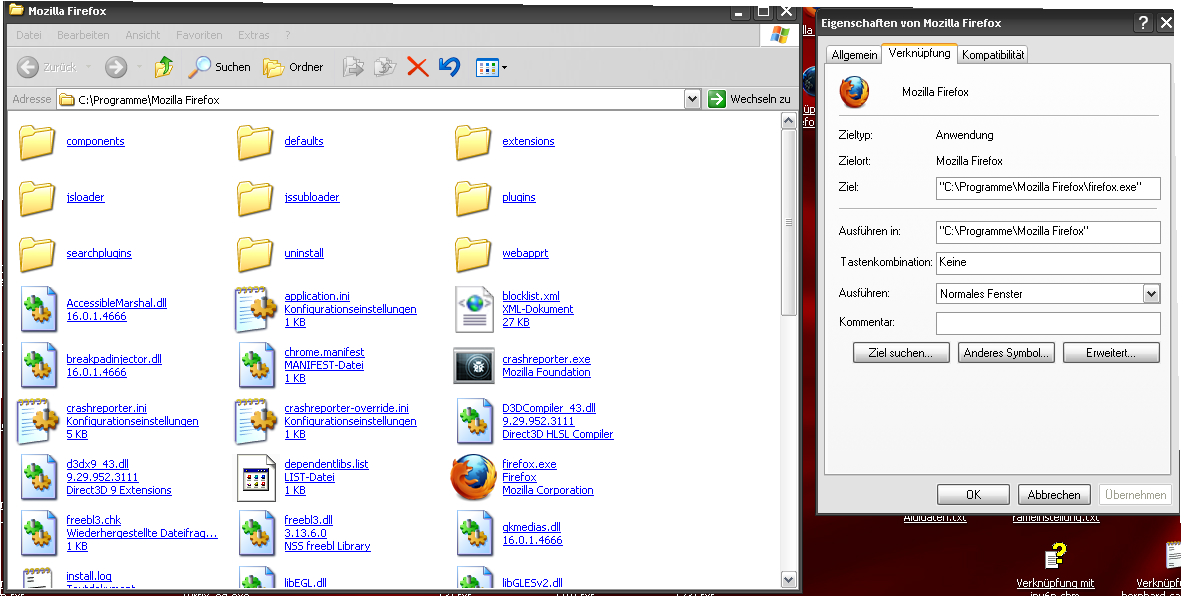
Task: Open the Suchen search tool
Action: 220,67
